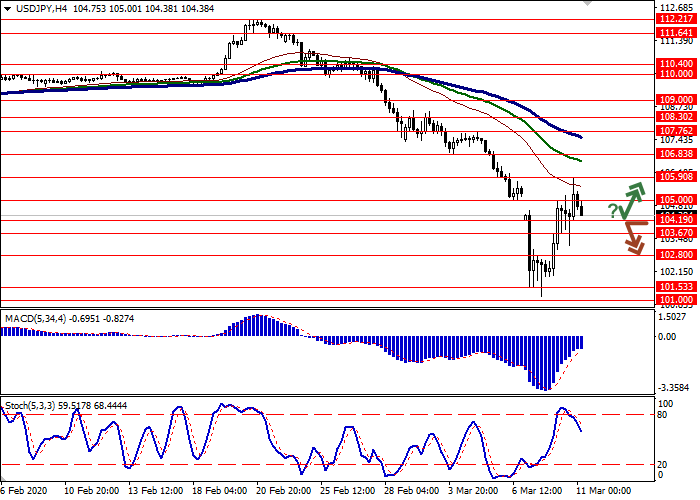
Task: Select the 105.000 resistance price label
Action: 677,200
